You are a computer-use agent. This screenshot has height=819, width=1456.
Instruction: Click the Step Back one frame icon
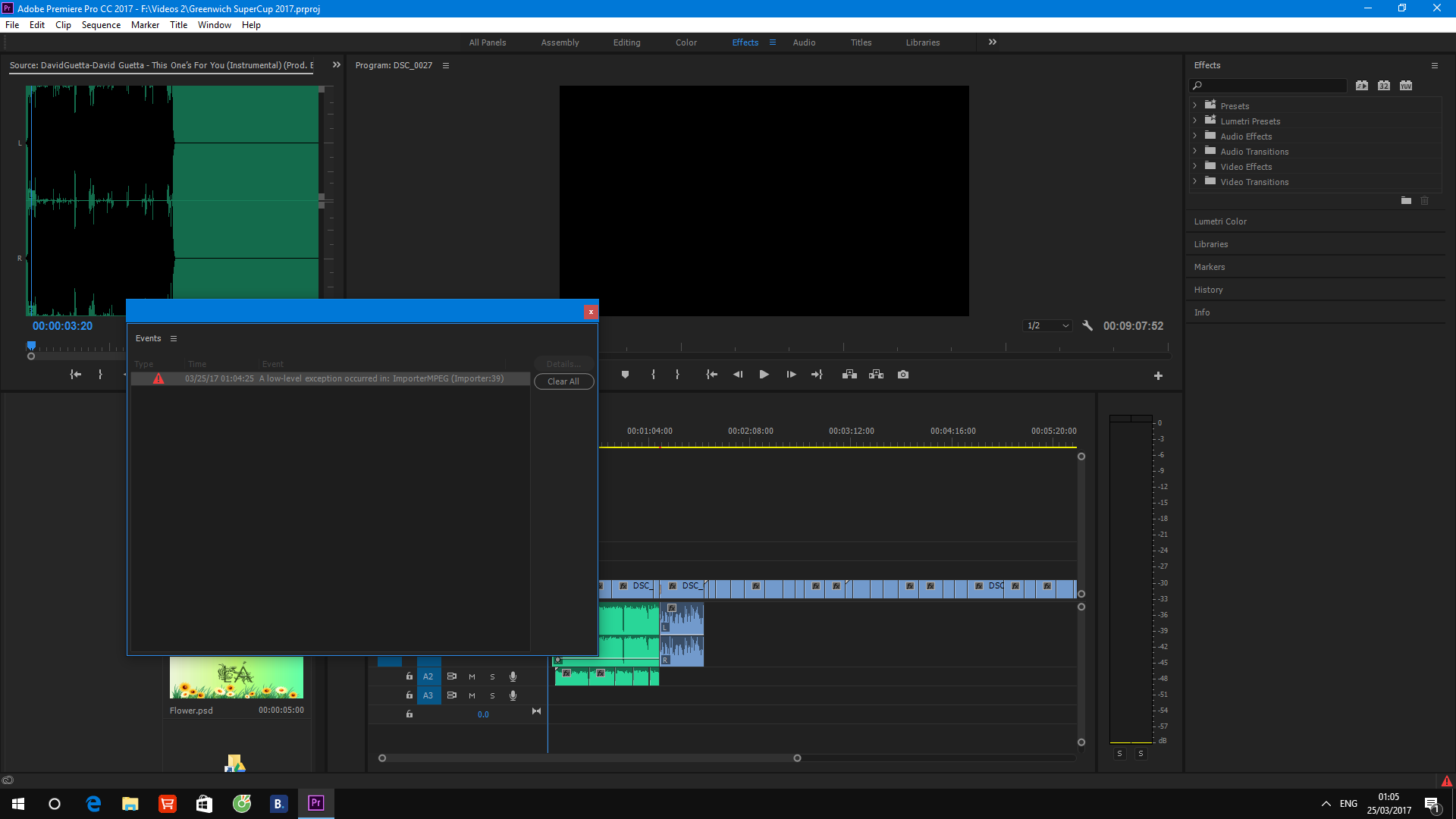coord(738,374)
